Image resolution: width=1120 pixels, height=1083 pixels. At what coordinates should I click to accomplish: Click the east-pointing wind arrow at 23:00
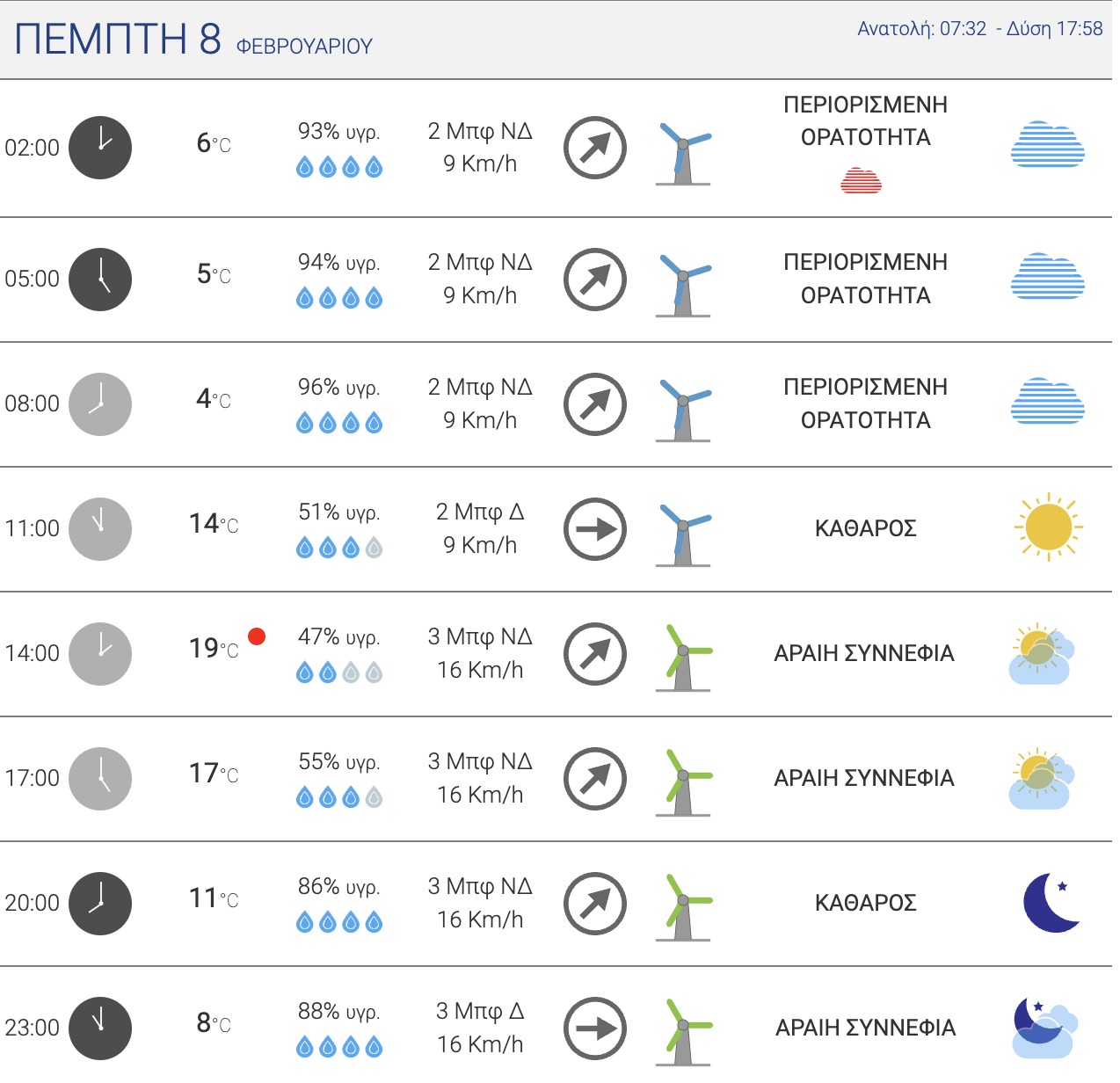click(595, 1028)
